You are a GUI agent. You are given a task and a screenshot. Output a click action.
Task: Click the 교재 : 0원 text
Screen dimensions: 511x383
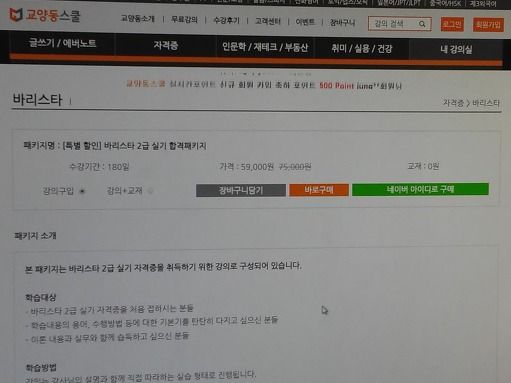(x=423, y=166)
